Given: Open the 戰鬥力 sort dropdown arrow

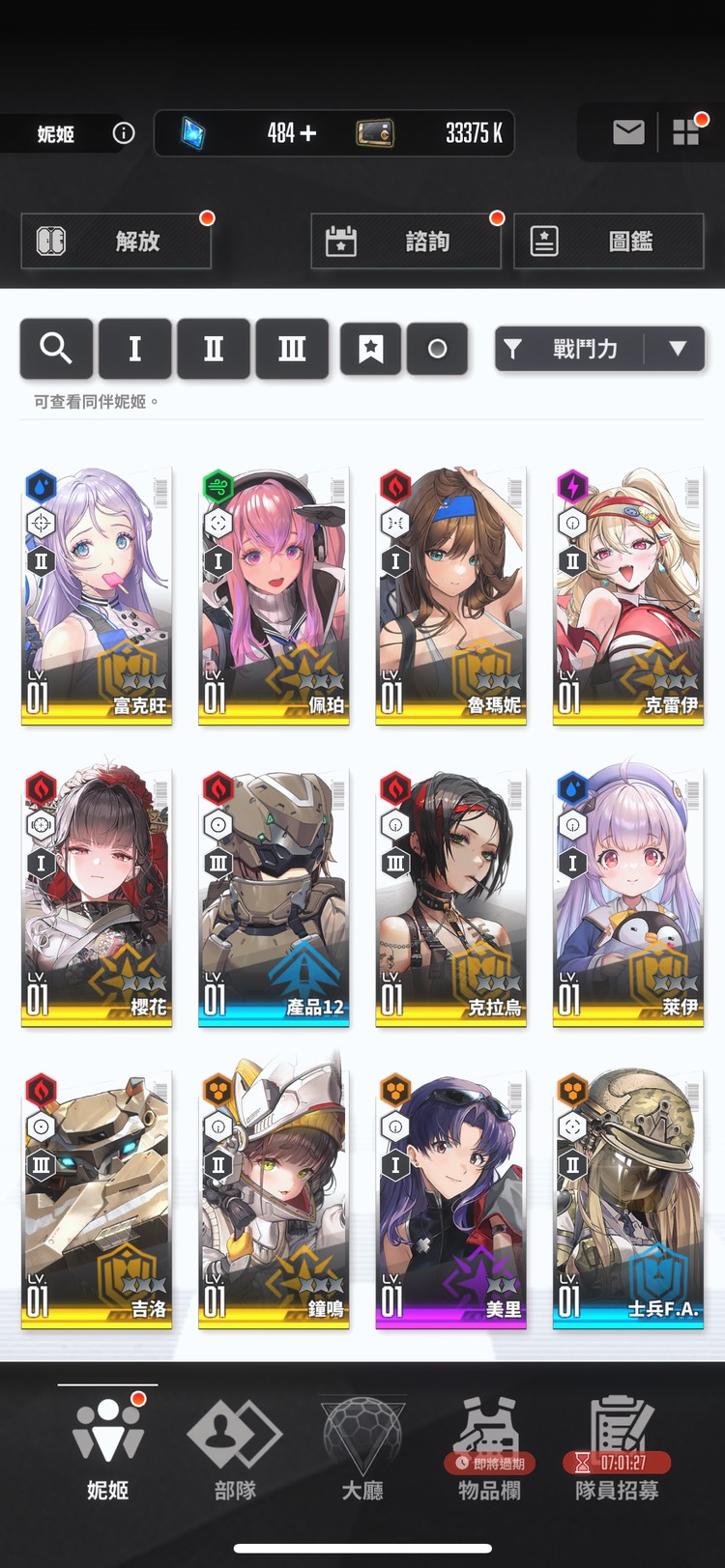Looking at the screenshot, I should coord(678,349).
